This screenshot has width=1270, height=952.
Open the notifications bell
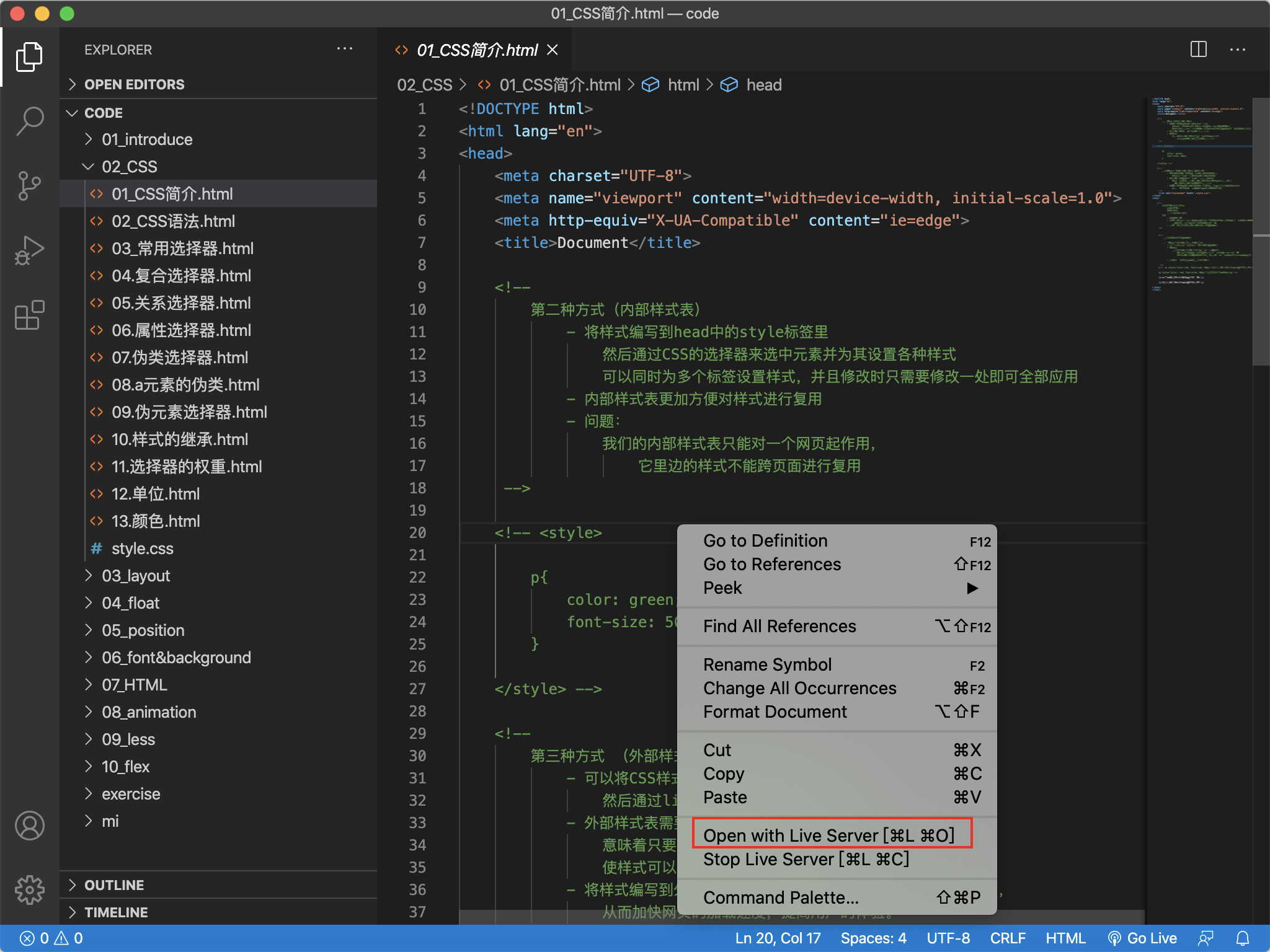1243,938
